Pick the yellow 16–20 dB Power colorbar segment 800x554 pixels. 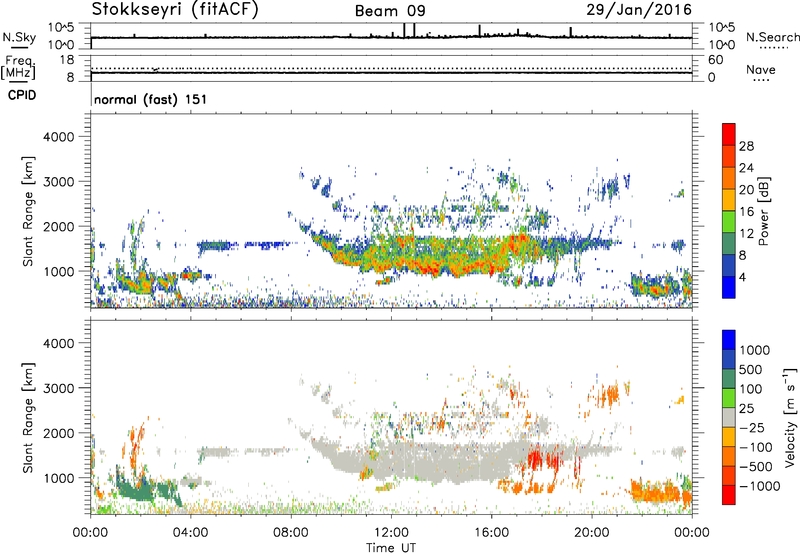pos(729,200)
